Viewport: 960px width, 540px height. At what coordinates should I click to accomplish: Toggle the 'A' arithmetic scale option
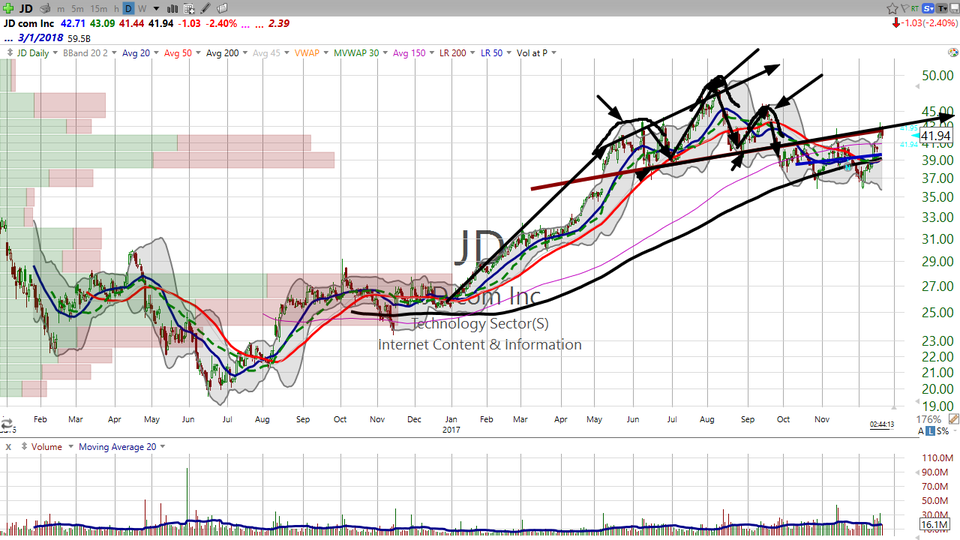(920, 432)
